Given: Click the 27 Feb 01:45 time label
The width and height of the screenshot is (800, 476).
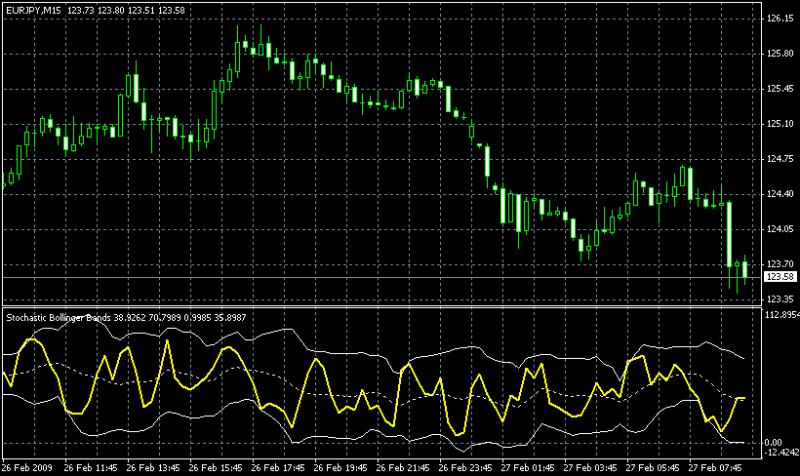Looking at the screenshot, I should coord(528,468).
